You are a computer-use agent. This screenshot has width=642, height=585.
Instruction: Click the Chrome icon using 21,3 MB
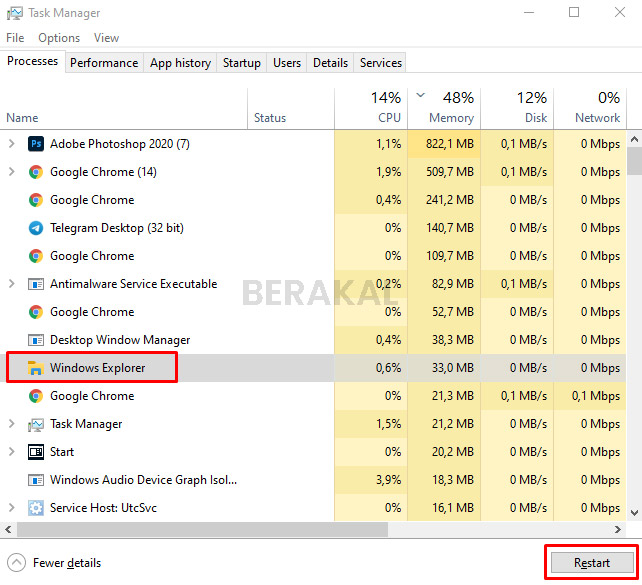[36, 396]
